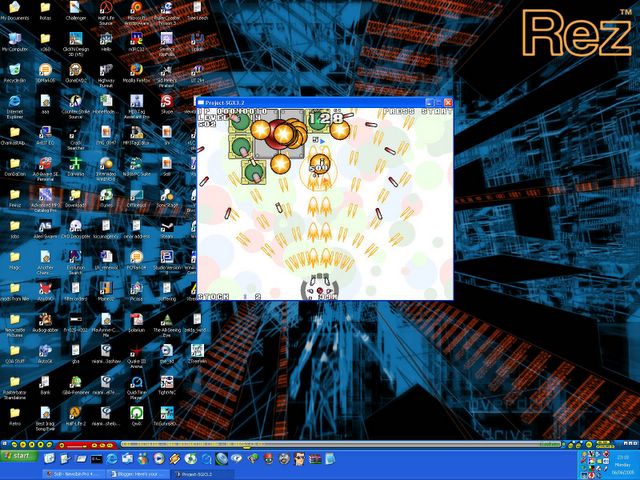Open the Downloads folder icon
This screenshot has height=480, width=640.
click(76, 198)
